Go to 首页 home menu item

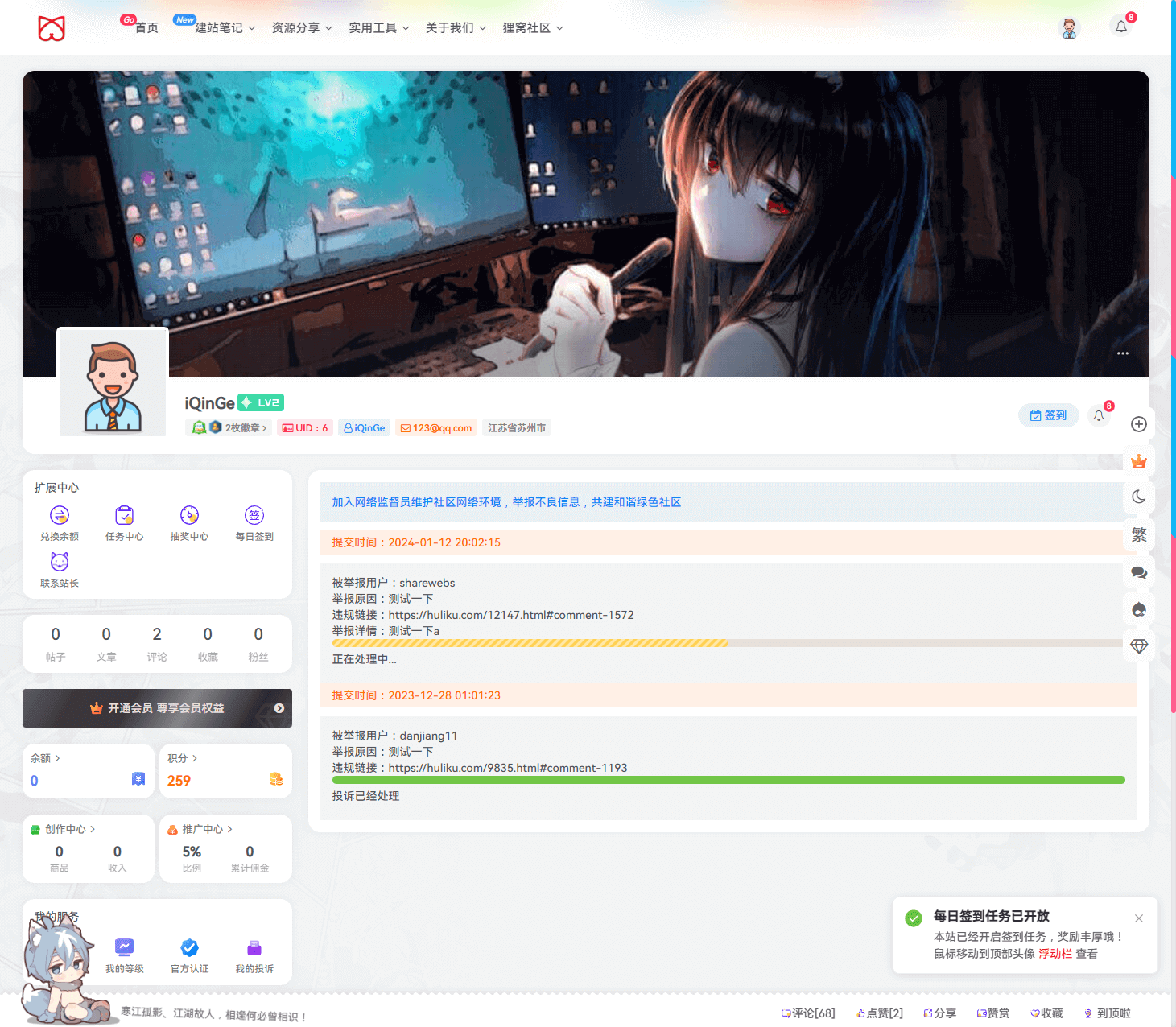coord(146,28)
